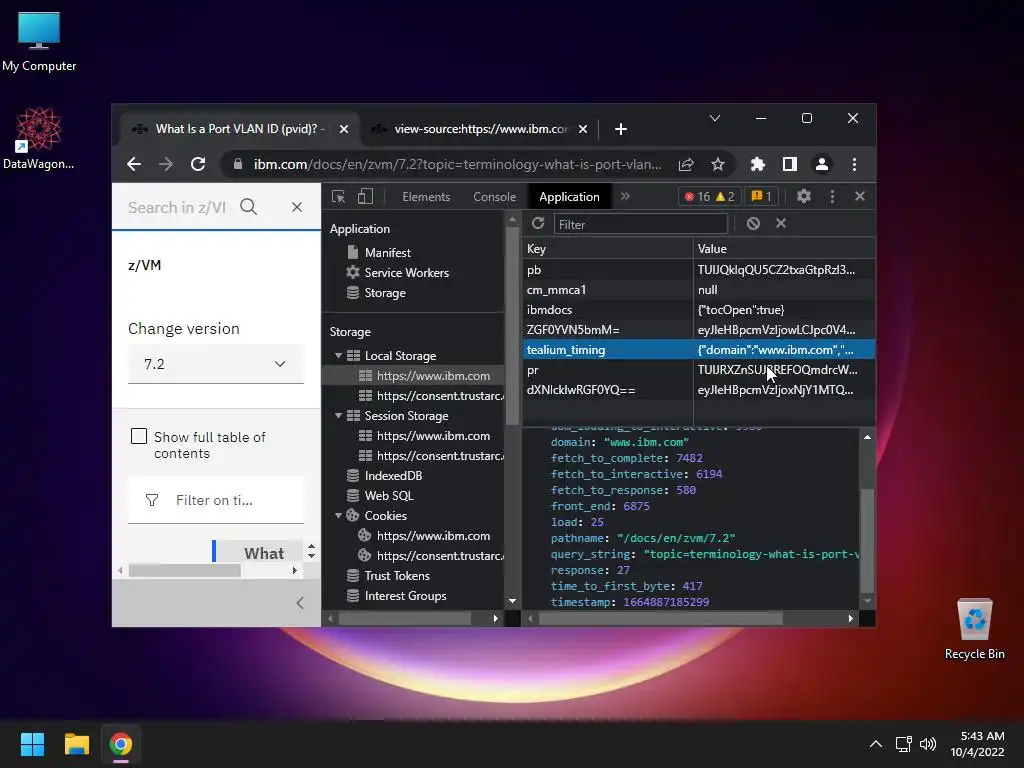Select the pb key row
Viewport: 1024px width, 768px height.
(x=699, y=270)
